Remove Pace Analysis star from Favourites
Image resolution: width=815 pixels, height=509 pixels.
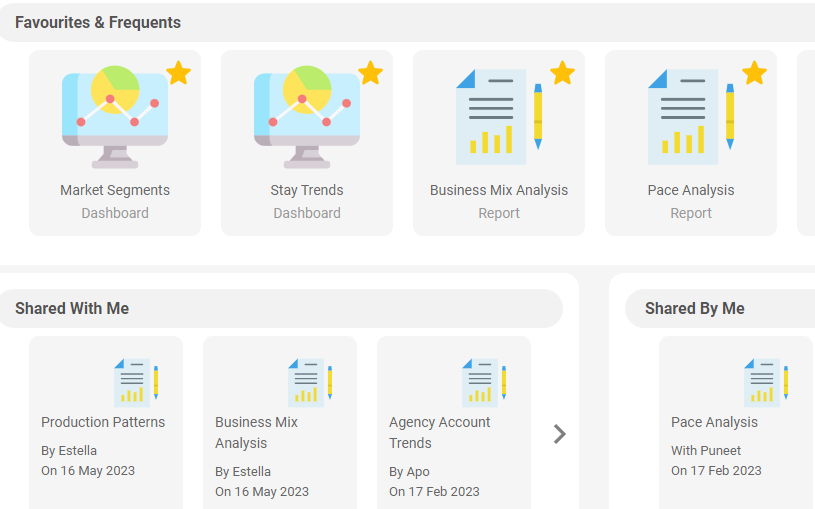pyautogui.click(x=755, y=73)
